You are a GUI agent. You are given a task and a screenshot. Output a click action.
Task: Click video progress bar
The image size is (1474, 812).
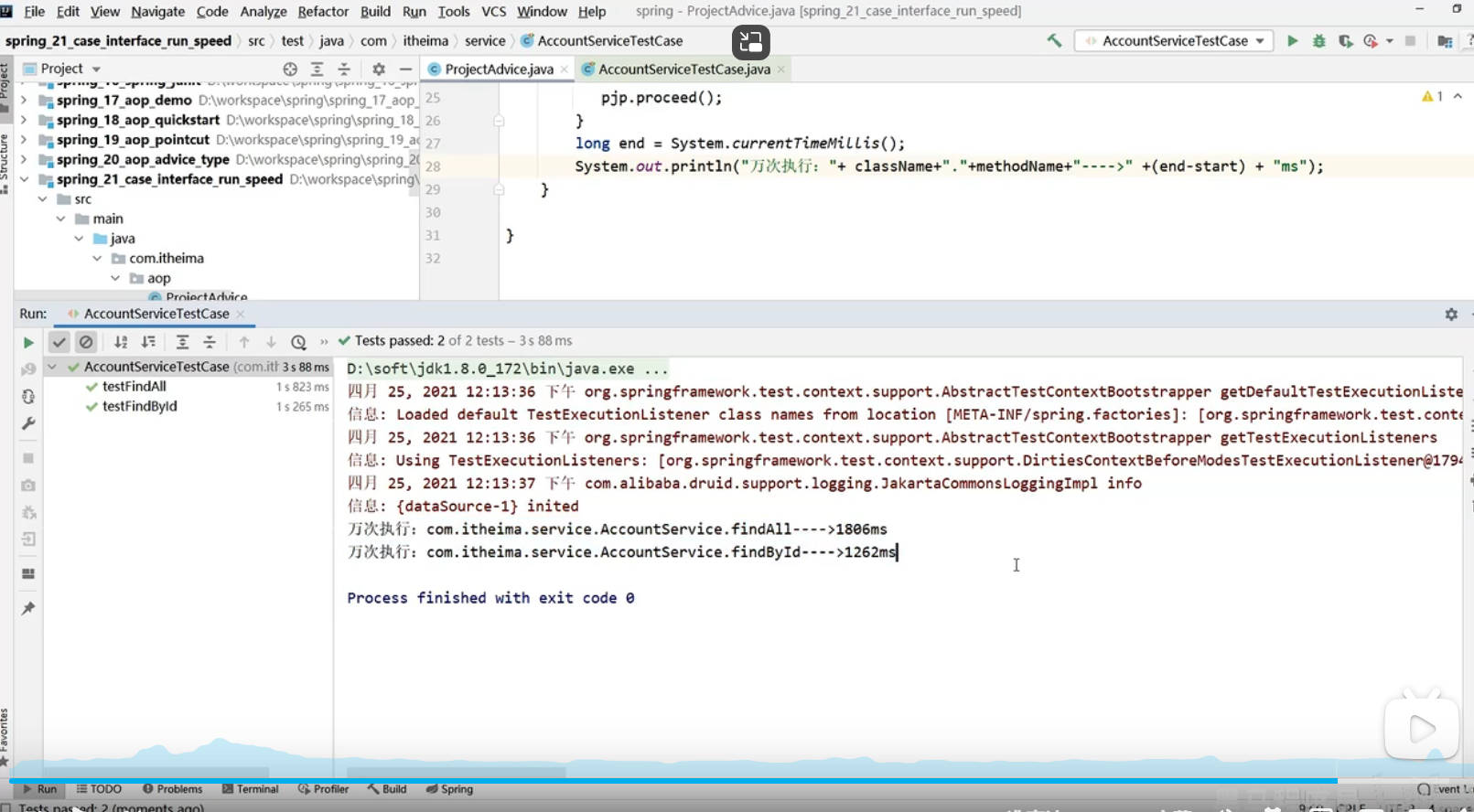737,781
